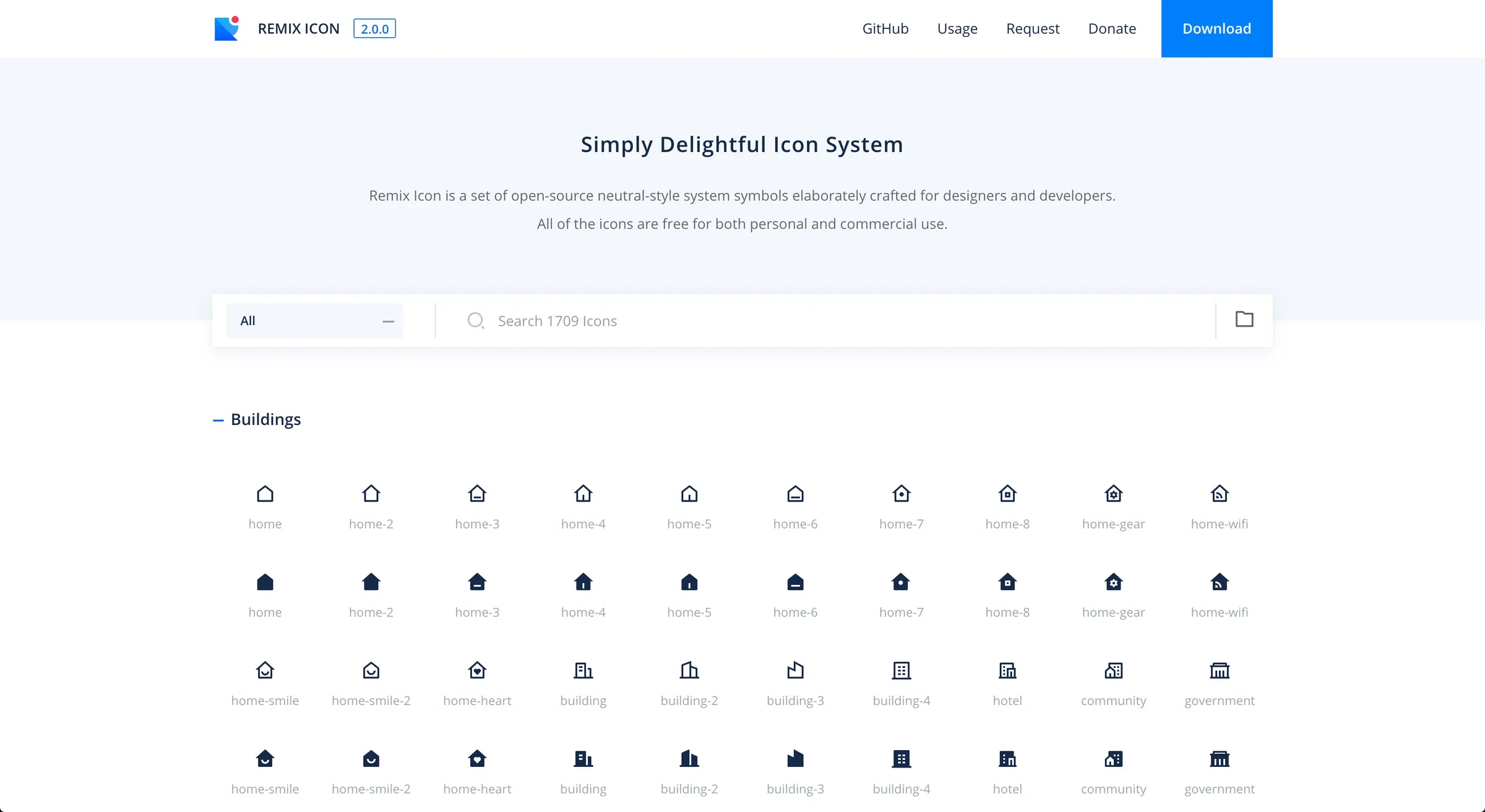Click the Remix Icon logo
Screen dimensions: 1485x812
coord(226,28)
